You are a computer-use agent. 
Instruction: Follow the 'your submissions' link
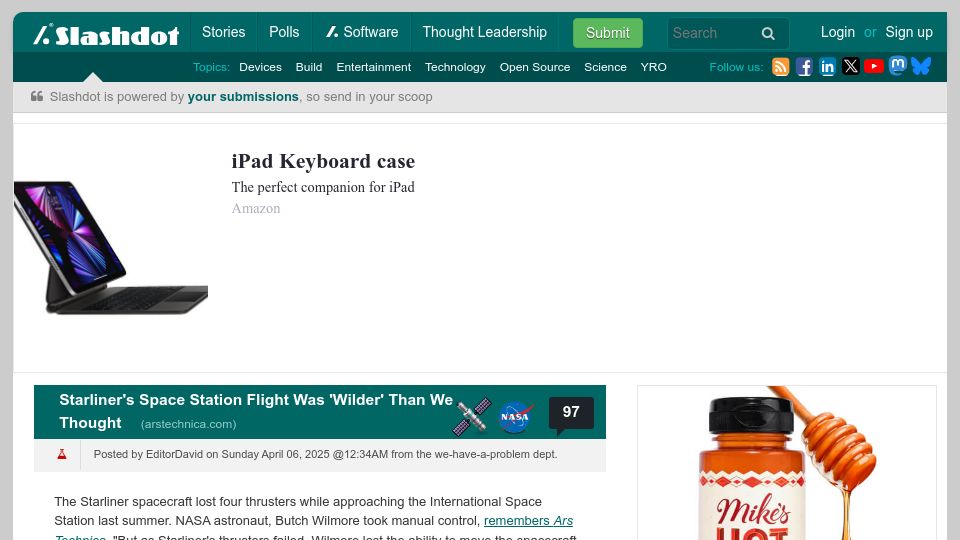pos(242,97)
